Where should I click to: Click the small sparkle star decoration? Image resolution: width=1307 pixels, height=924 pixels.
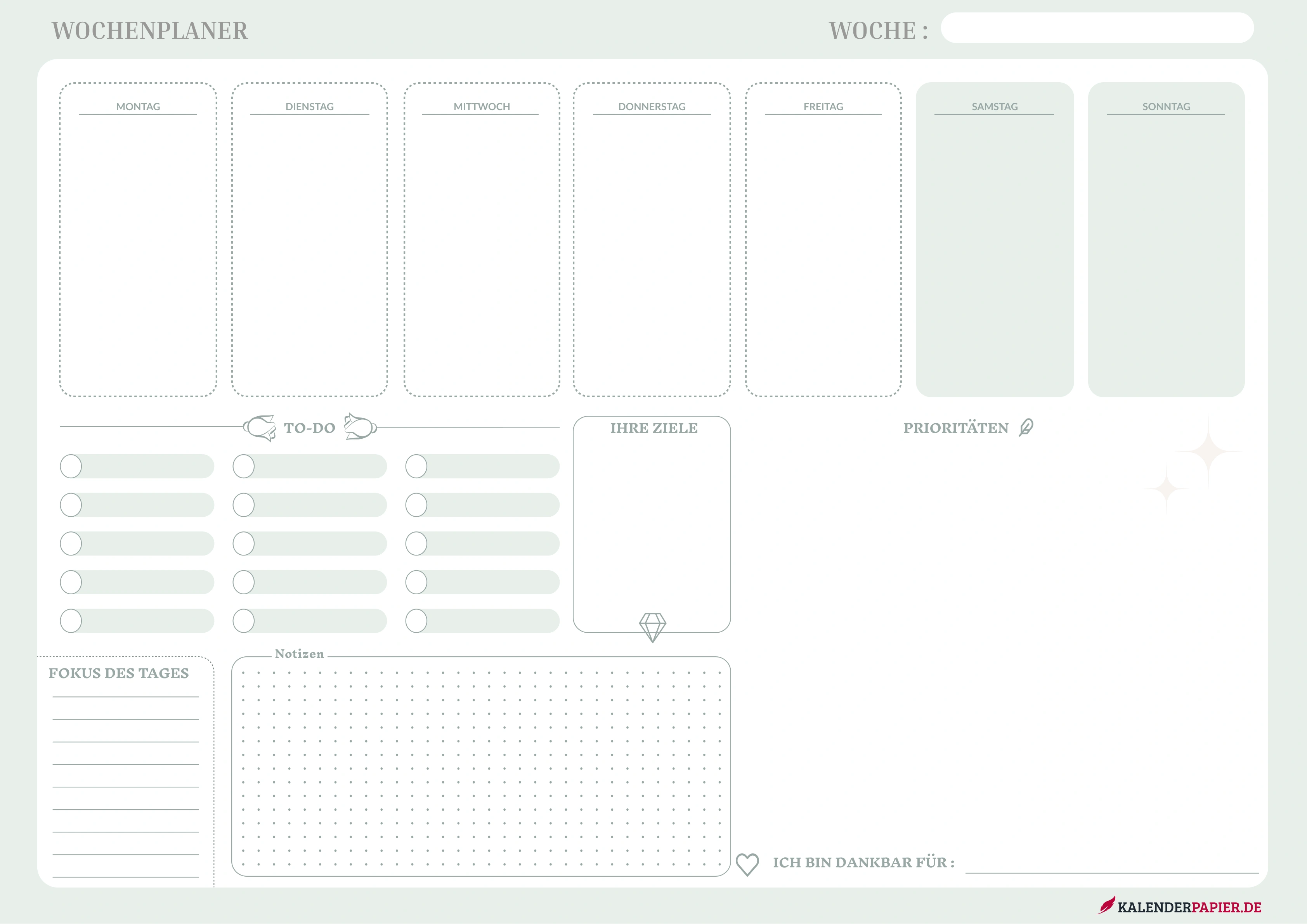click(x=1167, y=488)
